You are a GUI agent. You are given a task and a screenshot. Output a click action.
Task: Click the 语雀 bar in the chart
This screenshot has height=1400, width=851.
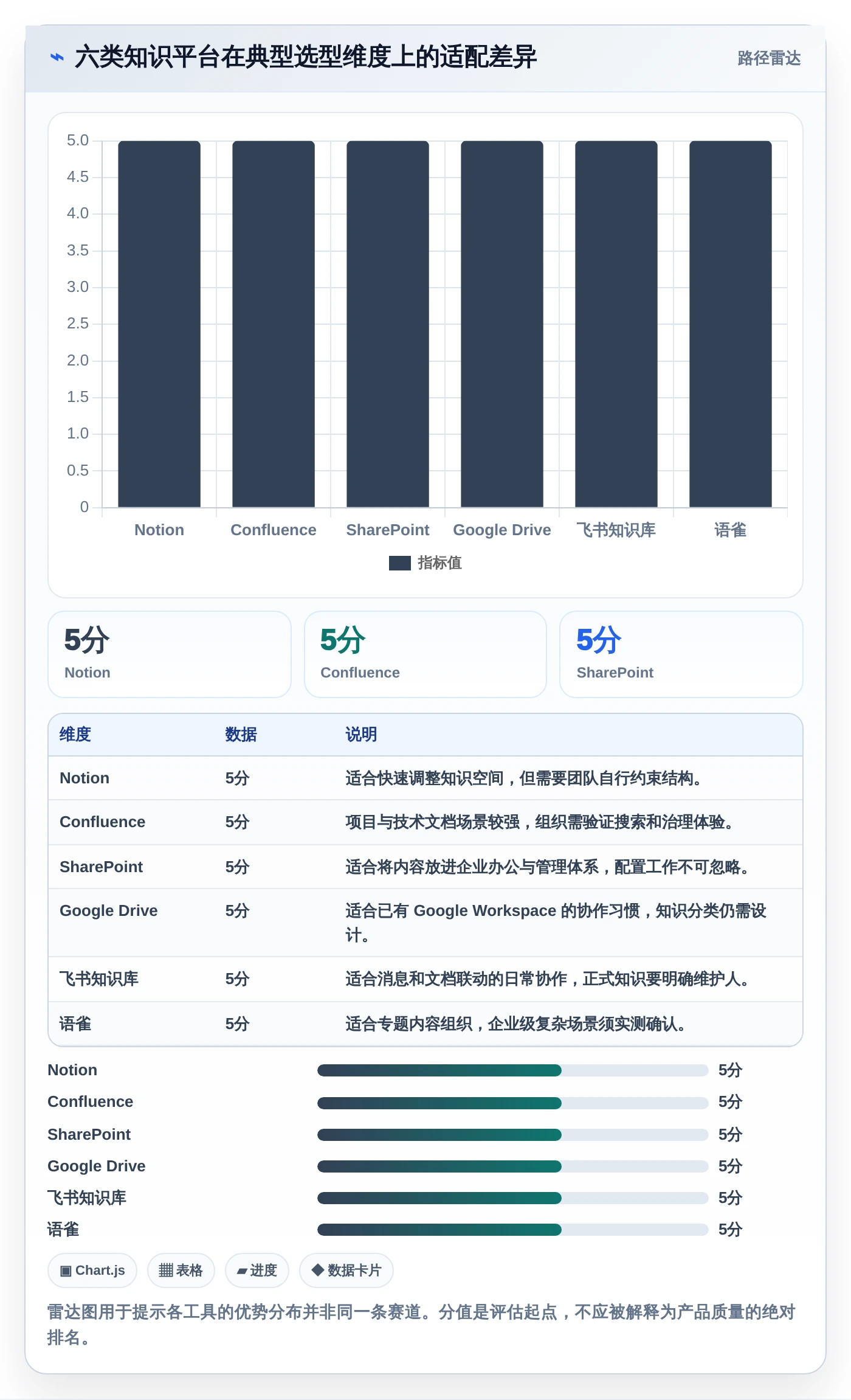[731, 324]
